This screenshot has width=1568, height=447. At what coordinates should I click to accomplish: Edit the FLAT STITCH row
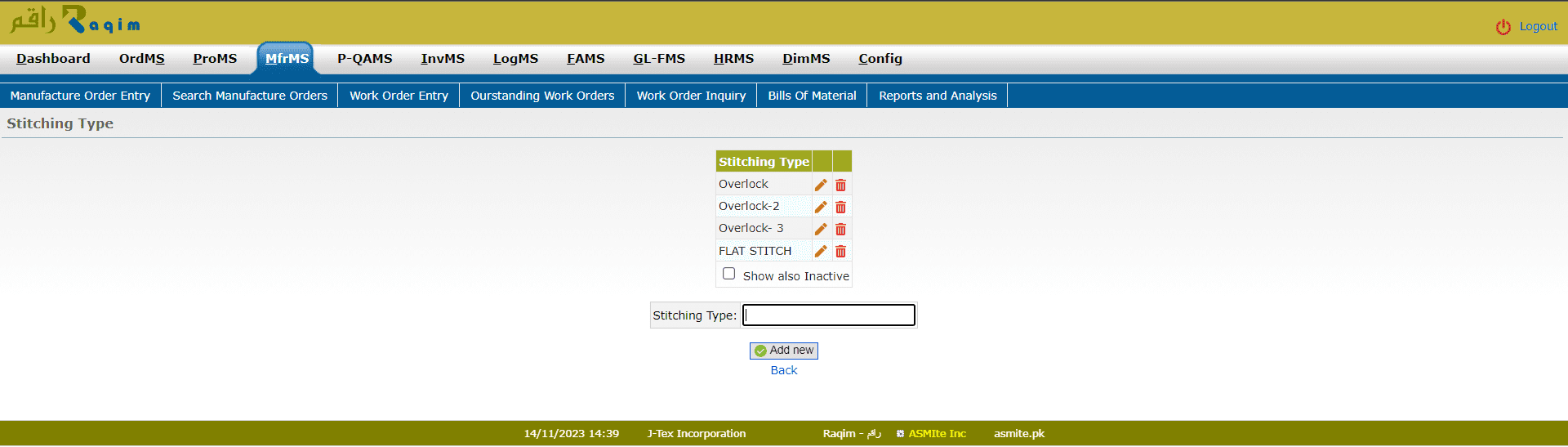pos(821,251)
